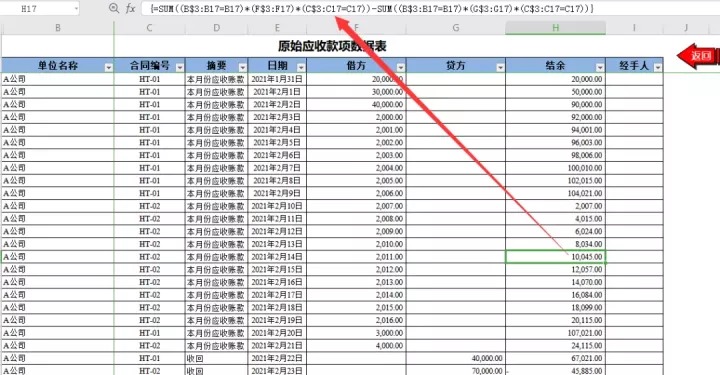Screen dimensions: 720x375
Task: Open the 经手人 filter dropdown
Action: pyautogui.click(x=658, y=67)
